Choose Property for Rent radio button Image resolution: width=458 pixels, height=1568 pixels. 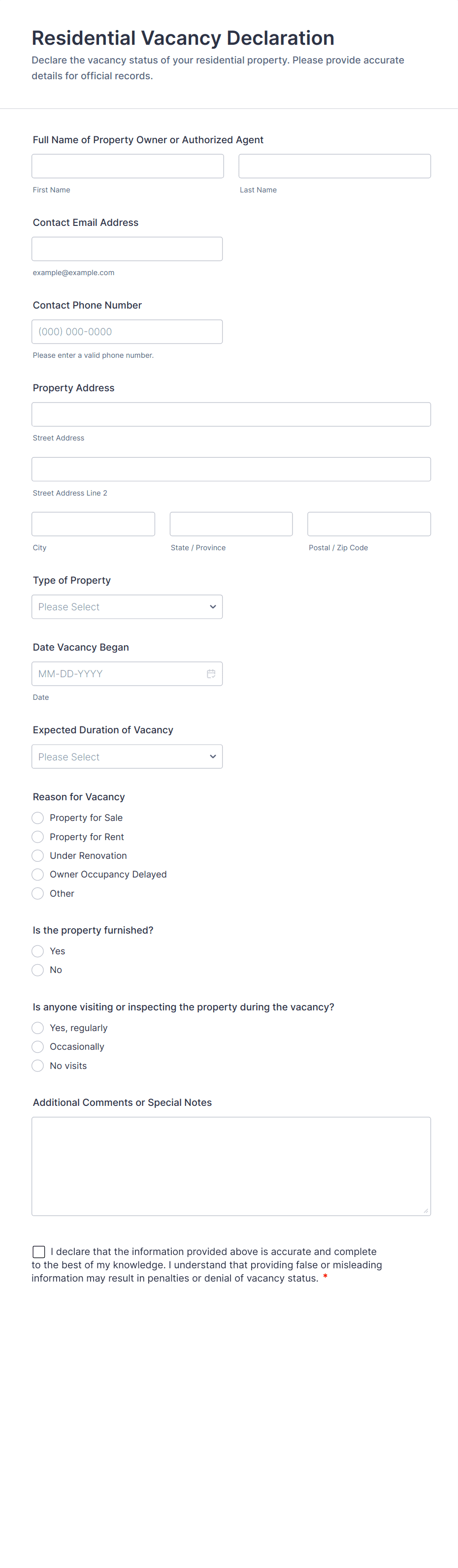point(38,837)
